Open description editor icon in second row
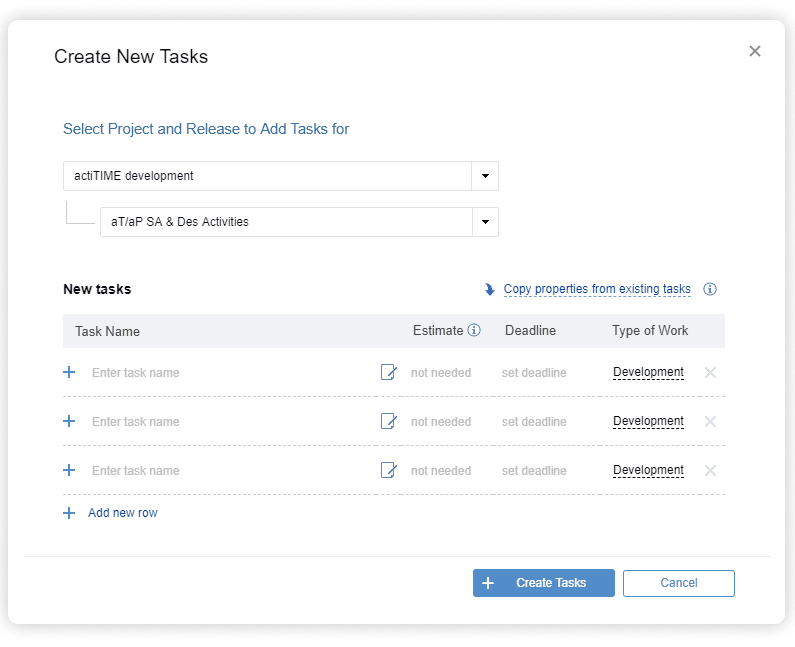Image resolution: width=795 pixels, height=647 pixels. (x=388, y=421)
